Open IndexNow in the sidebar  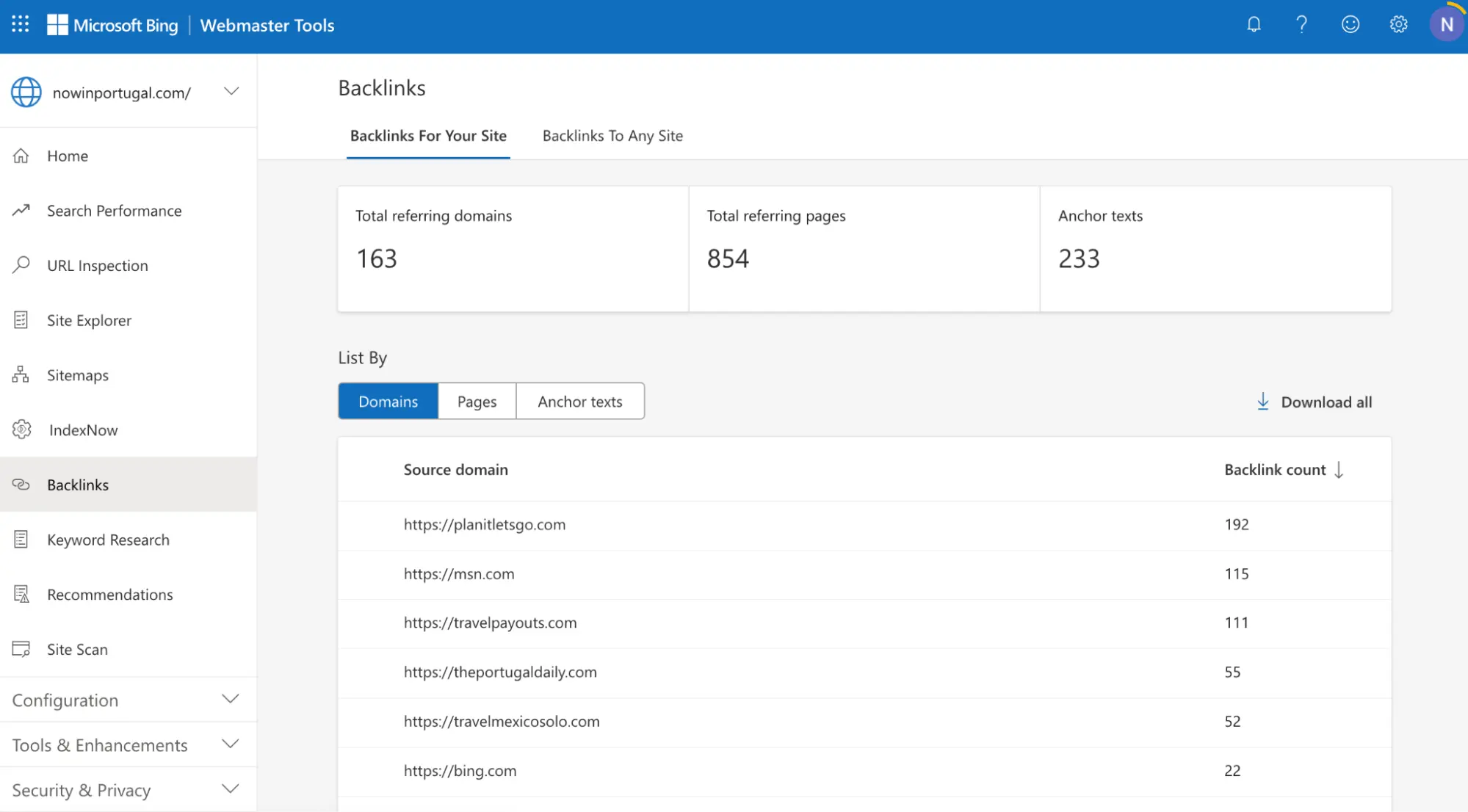click(x=129, y=429)
